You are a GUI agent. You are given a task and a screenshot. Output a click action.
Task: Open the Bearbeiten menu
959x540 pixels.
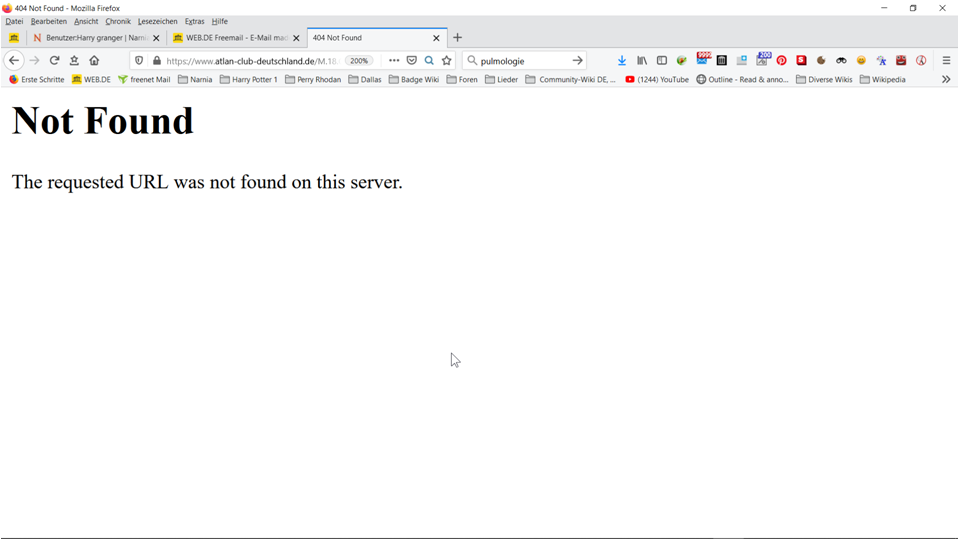coord(48,21)
